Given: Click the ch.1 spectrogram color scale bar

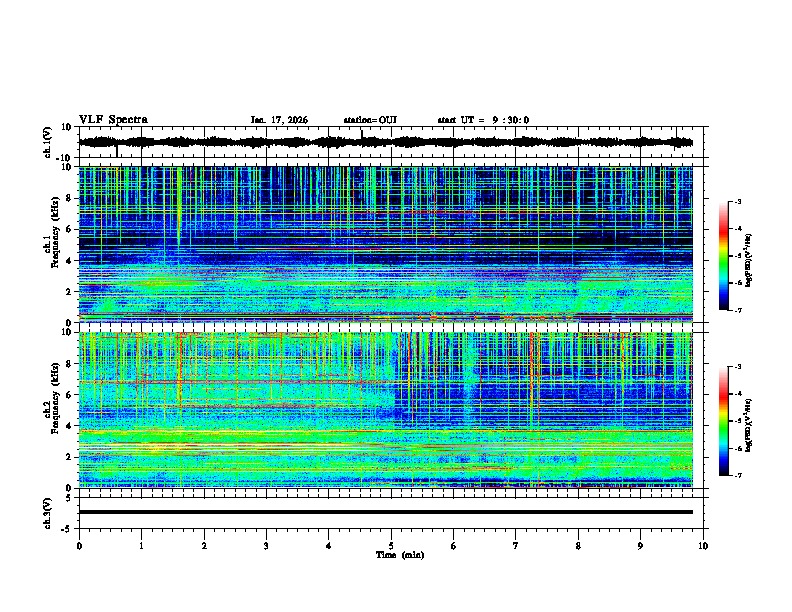Looking at the screenshot, I should pos(723,256).
